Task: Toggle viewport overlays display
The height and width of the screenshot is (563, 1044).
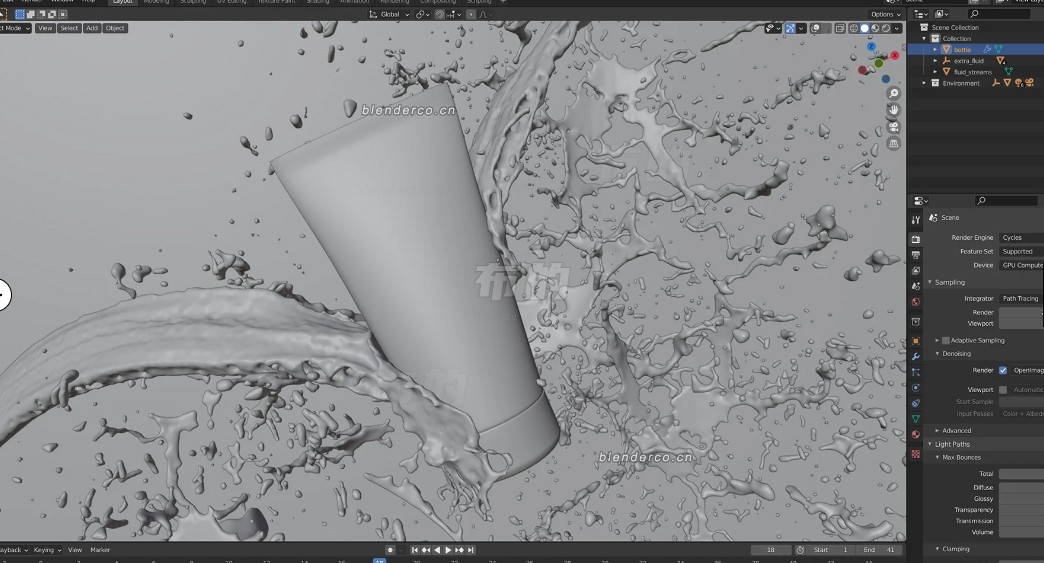Action: tap(815, 29)
